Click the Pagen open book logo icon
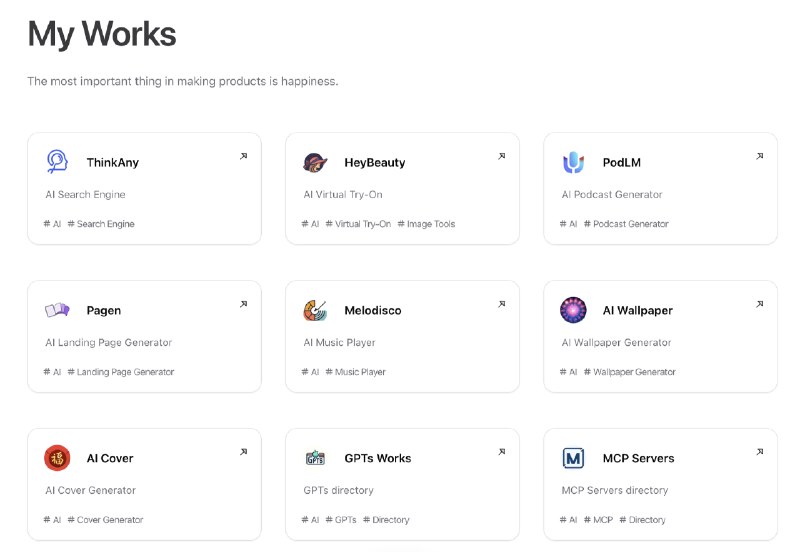 point(57,310)
